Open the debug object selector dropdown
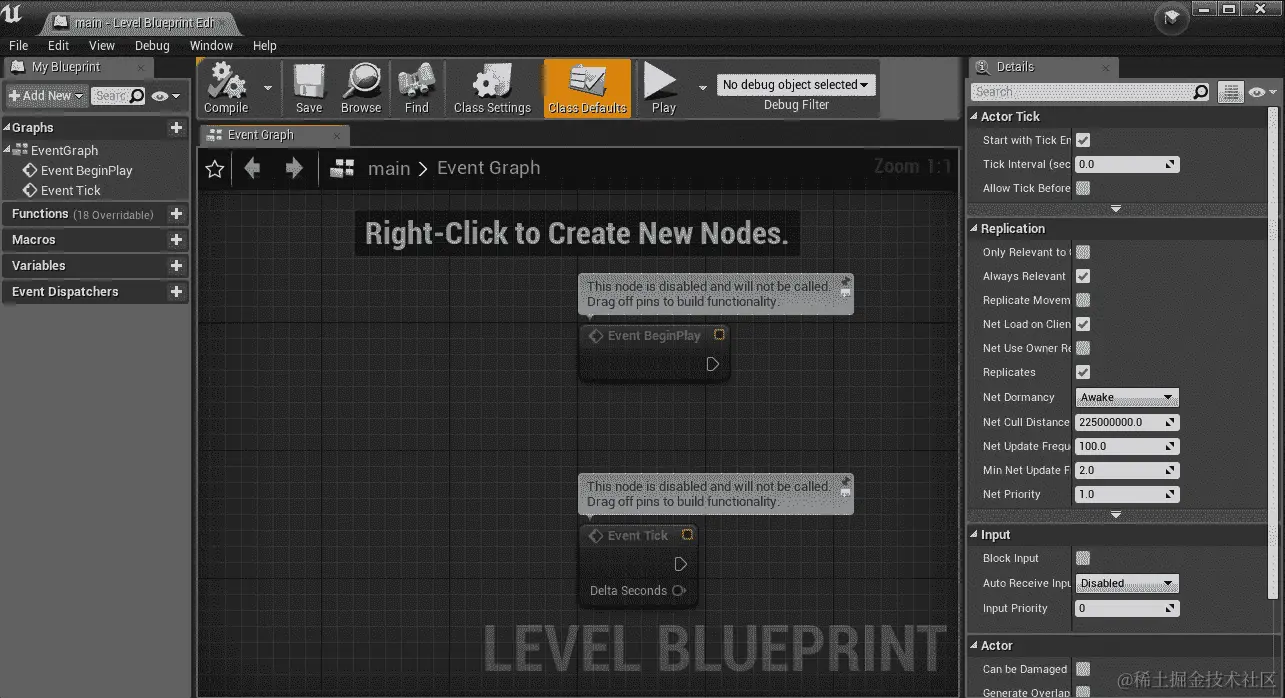Screen dimensions: 1285x698 (x=796, y=85)
